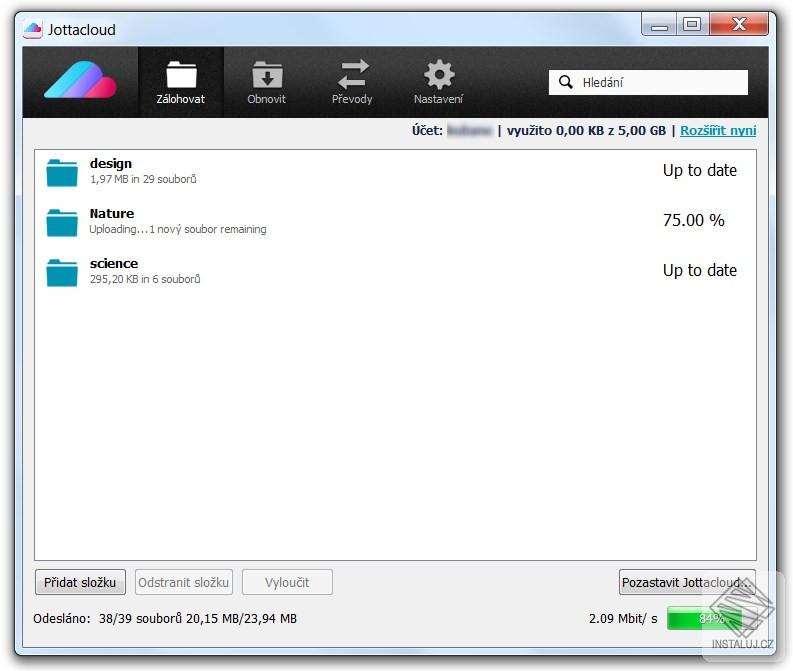Image resolution: width=793 pixels, height=671 pixels.
Task: Click '1,97 MB in 29 souborů' text
Action: [143, 179]
